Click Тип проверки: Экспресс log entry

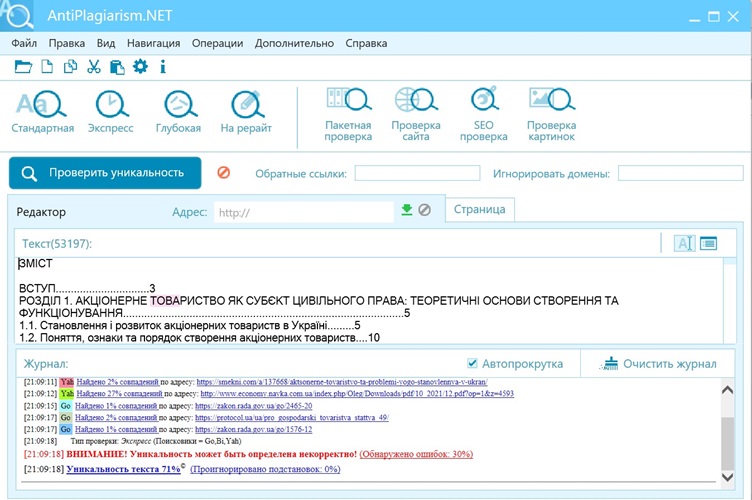coord(156,441)
